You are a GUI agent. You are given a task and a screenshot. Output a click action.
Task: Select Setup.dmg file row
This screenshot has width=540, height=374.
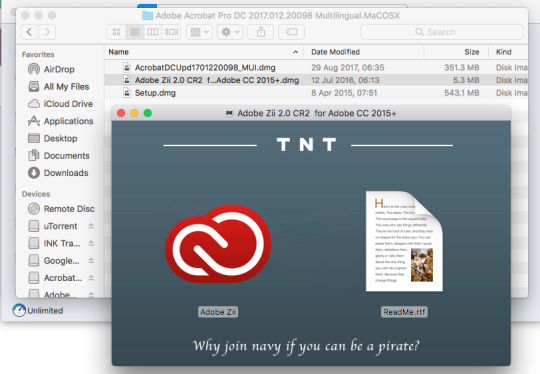coord(316,93)
